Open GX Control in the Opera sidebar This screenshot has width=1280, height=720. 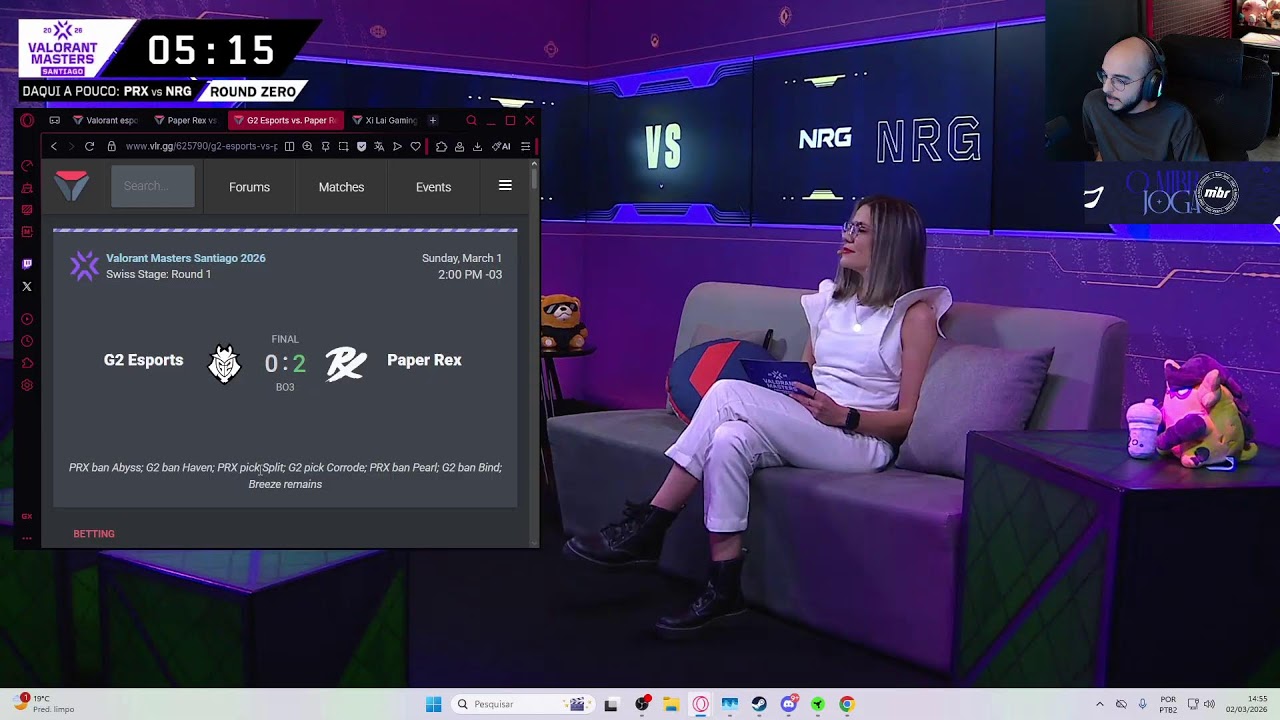(x=27, y=166)
